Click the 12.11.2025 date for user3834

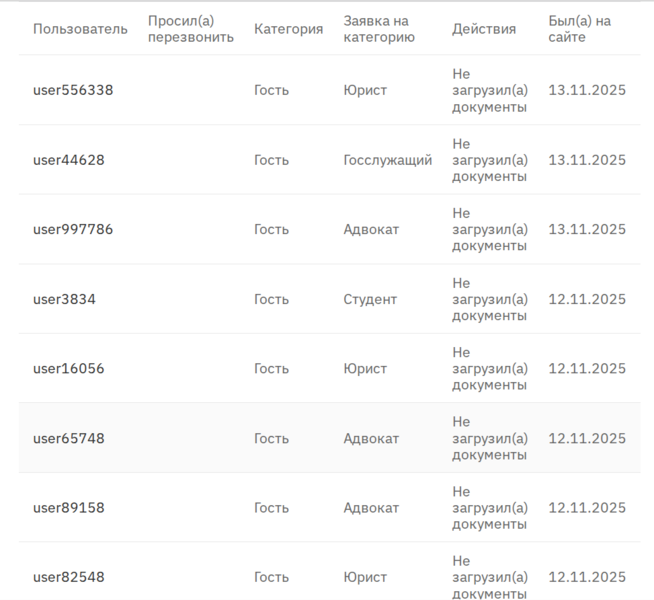coord(587,299)
